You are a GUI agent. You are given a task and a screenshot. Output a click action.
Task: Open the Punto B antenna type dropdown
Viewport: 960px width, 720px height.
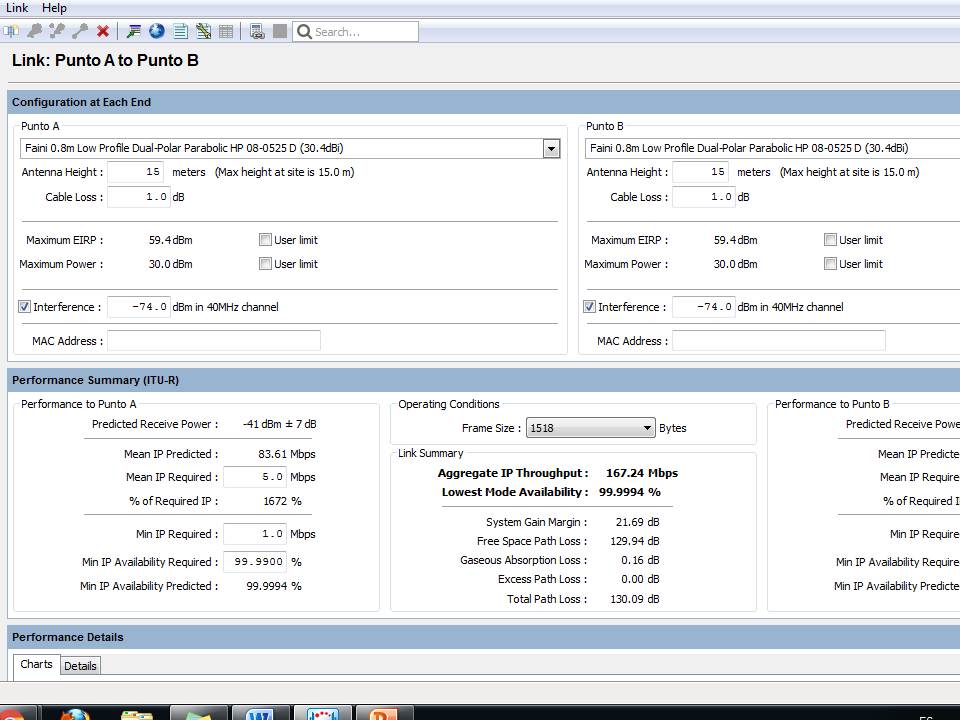pos(773,148)
